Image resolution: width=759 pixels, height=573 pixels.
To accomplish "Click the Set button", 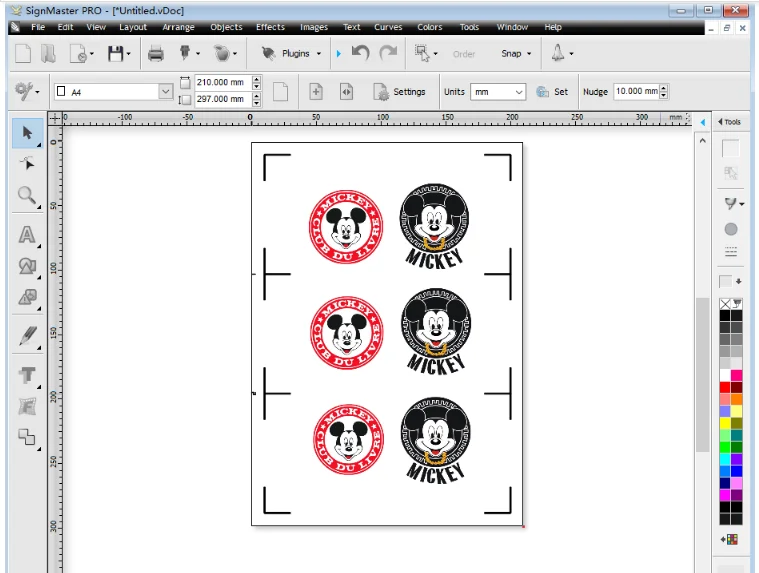I will (x=552, y=91).
